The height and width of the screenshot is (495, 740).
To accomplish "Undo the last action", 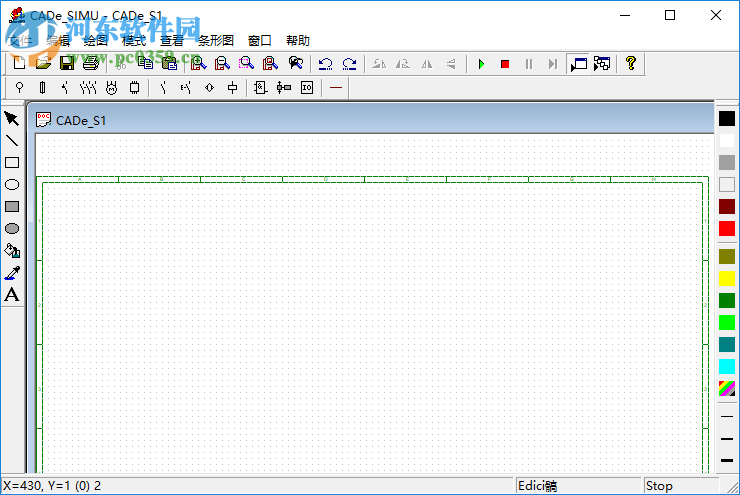I will [x=326, y=64].
